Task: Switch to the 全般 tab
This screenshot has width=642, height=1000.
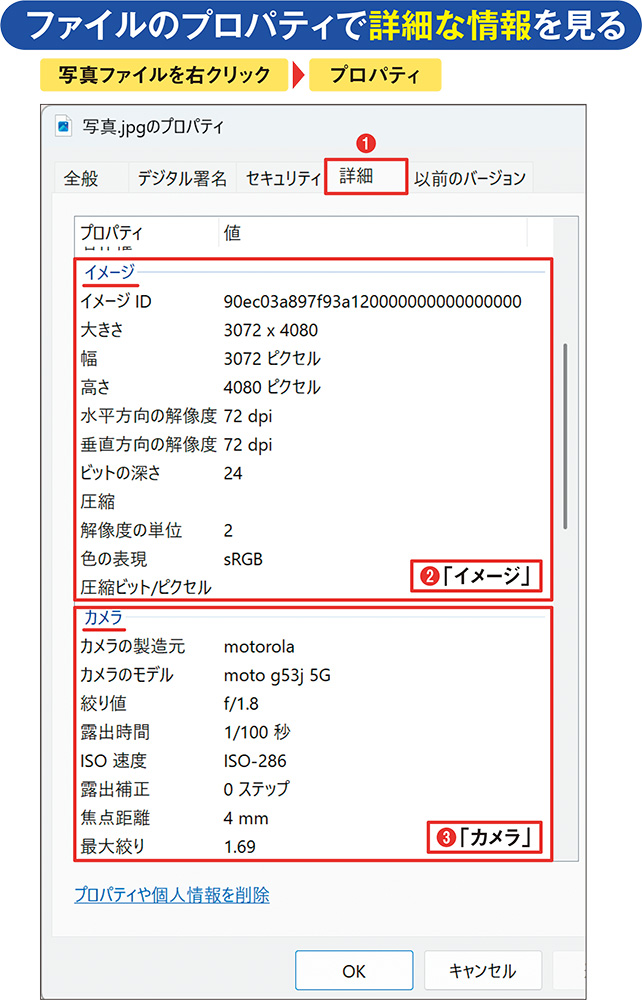Action: click(81, 178)
